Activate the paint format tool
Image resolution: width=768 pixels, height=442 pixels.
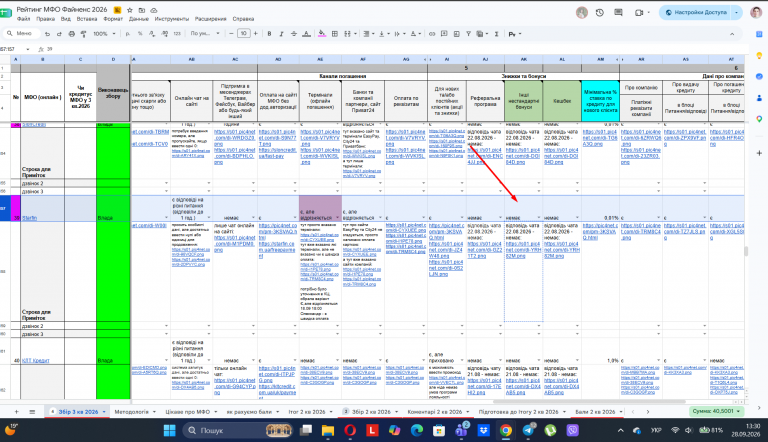point(83,34)
